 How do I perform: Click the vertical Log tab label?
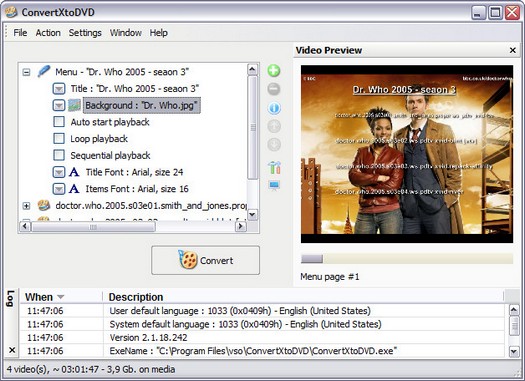click(10, 298)
